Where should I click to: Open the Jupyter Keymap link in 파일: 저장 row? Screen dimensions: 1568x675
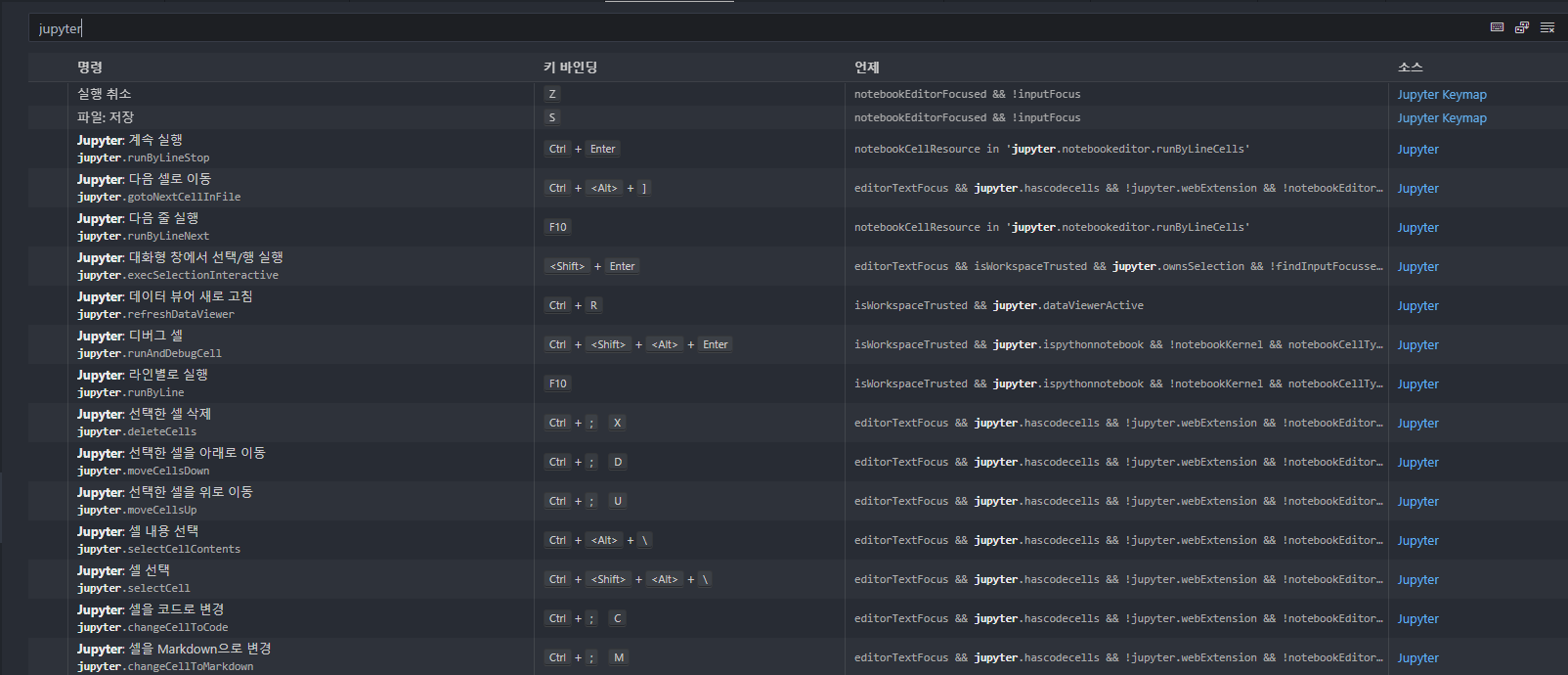point(1442,118)
